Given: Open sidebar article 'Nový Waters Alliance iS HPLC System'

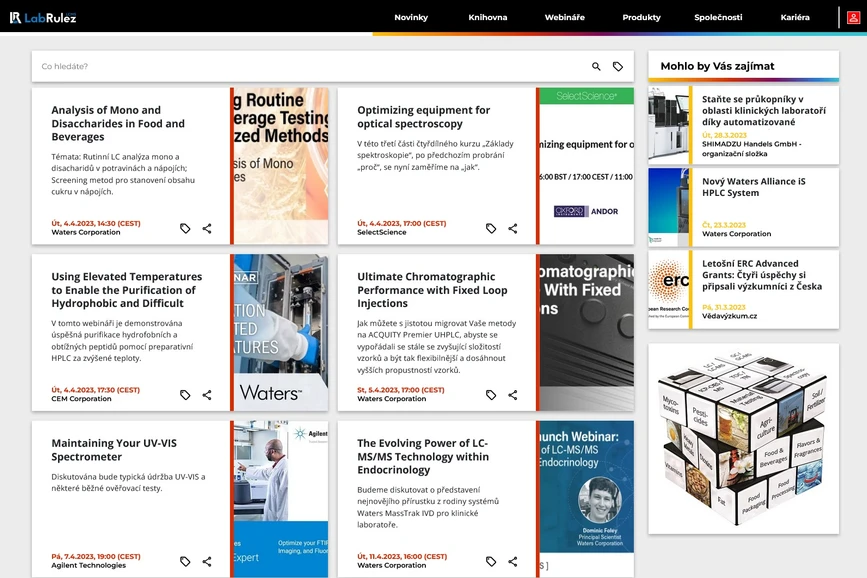Looking at the screenshot, I should (754, 187).
